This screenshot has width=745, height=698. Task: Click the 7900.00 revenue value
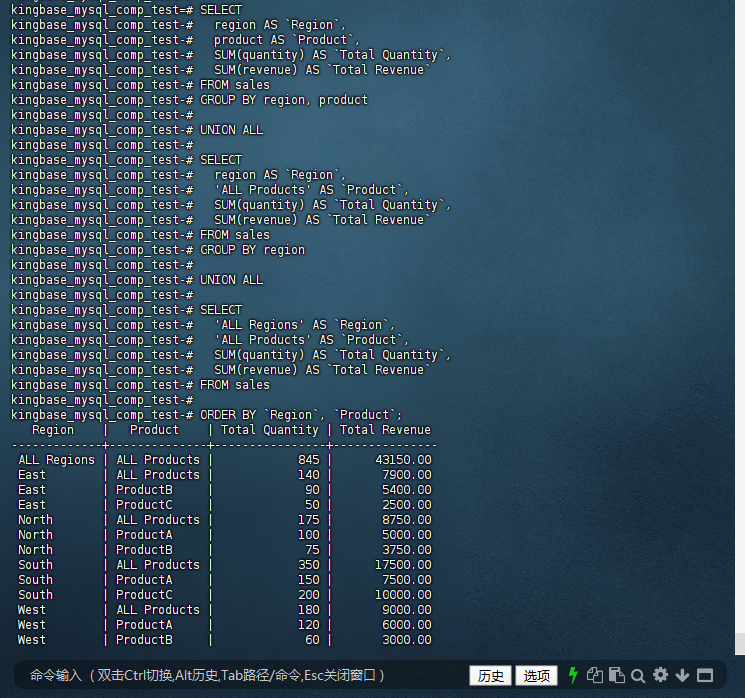pos(407,475)
